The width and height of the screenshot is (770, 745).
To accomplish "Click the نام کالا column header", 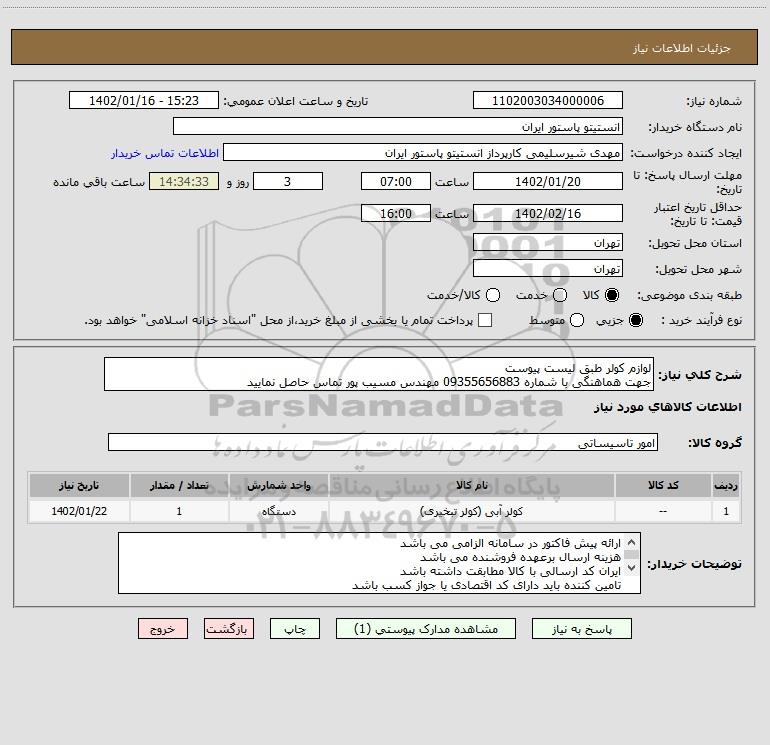I will click(x=471, y=485).
